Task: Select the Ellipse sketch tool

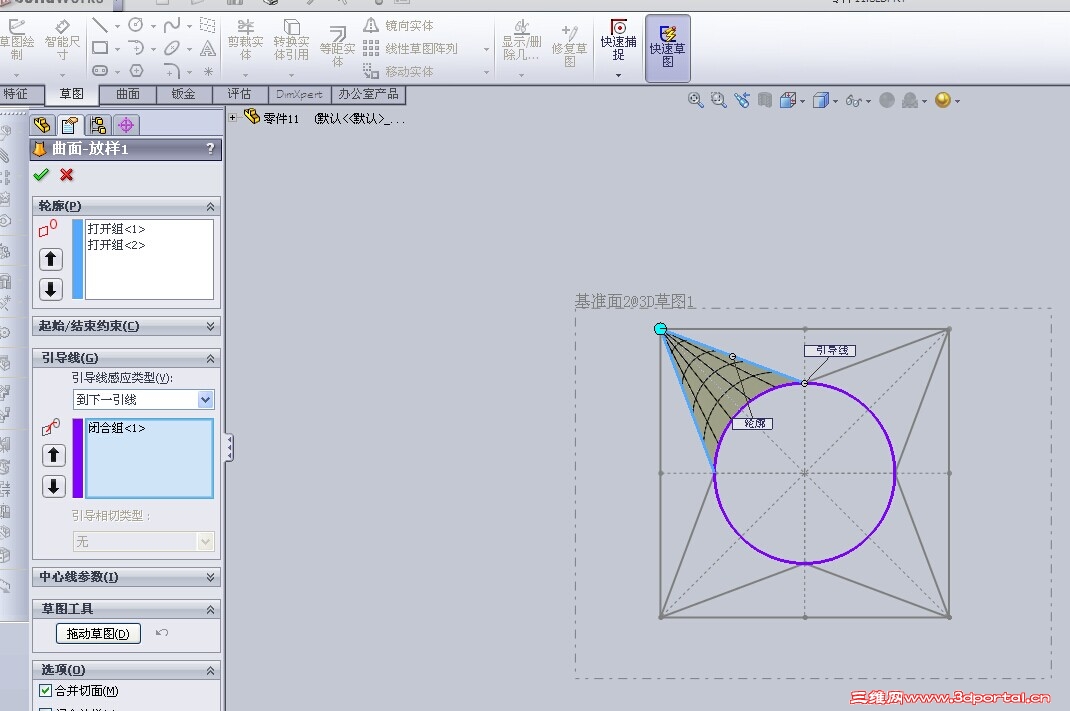Action: (x=172, y=48)
